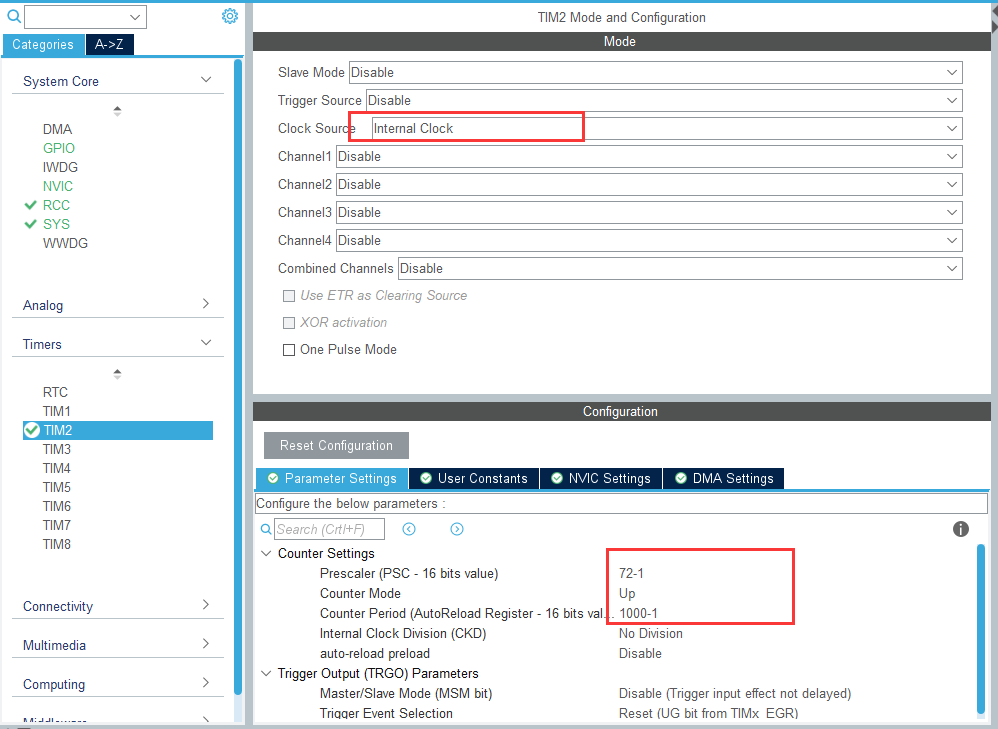Open the DMA Settings tab
998x729 pixels.
click(x=724, y=478)
